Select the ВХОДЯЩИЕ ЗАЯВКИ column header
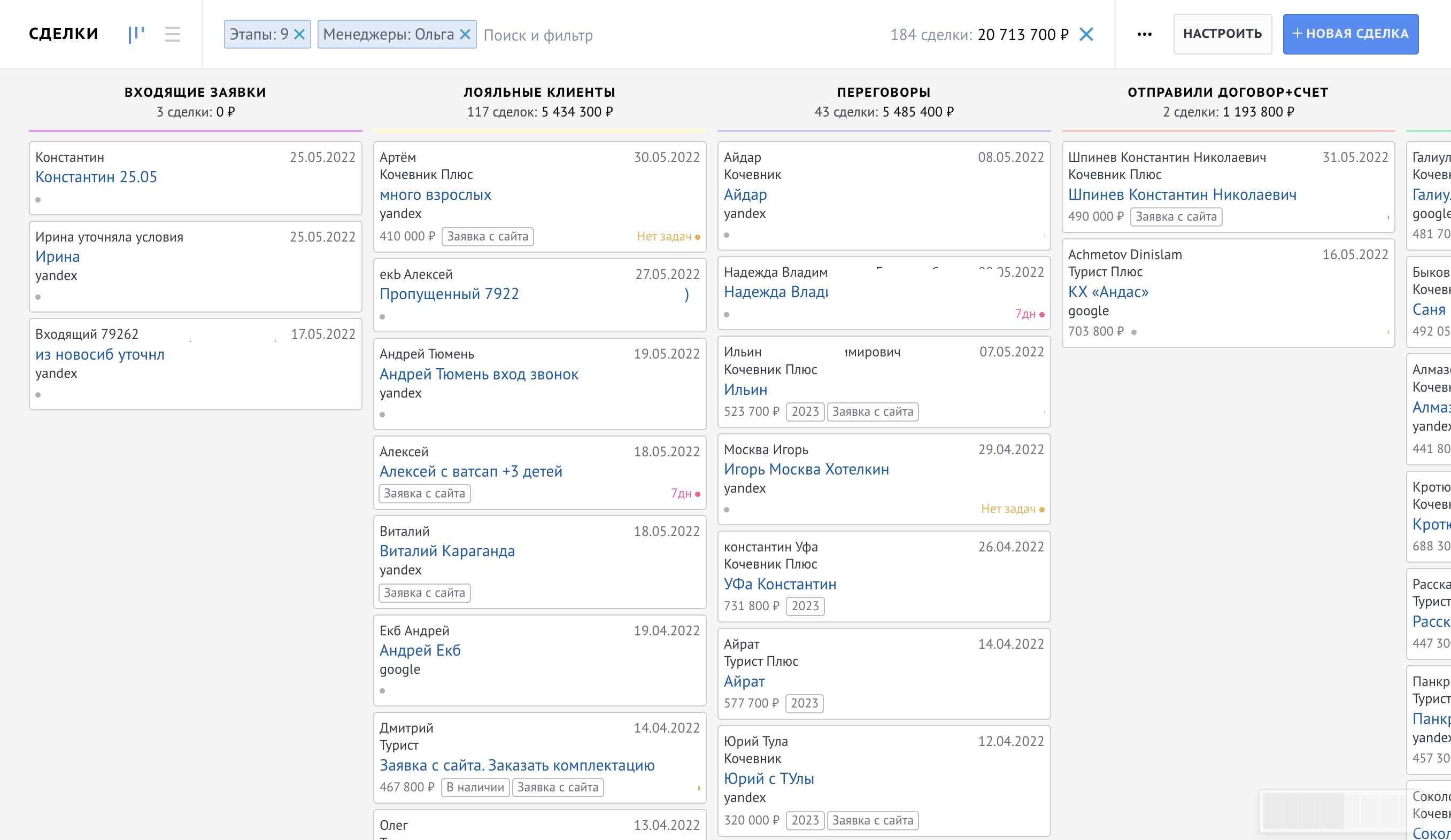 pos(195,92)
